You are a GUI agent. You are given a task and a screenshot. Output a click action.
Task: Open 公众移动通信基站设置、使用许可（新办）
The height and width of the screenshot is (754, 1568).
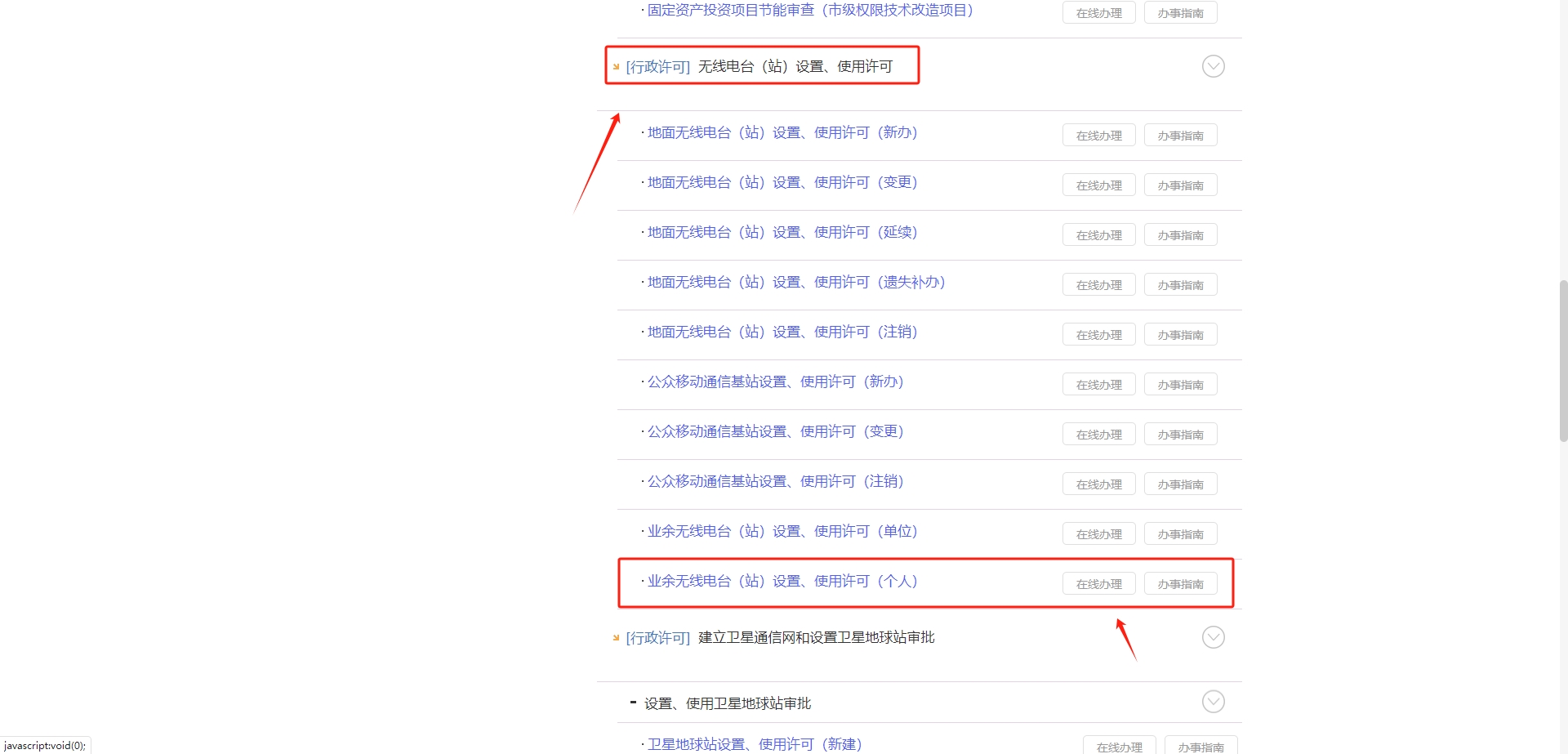click(775, 381)
